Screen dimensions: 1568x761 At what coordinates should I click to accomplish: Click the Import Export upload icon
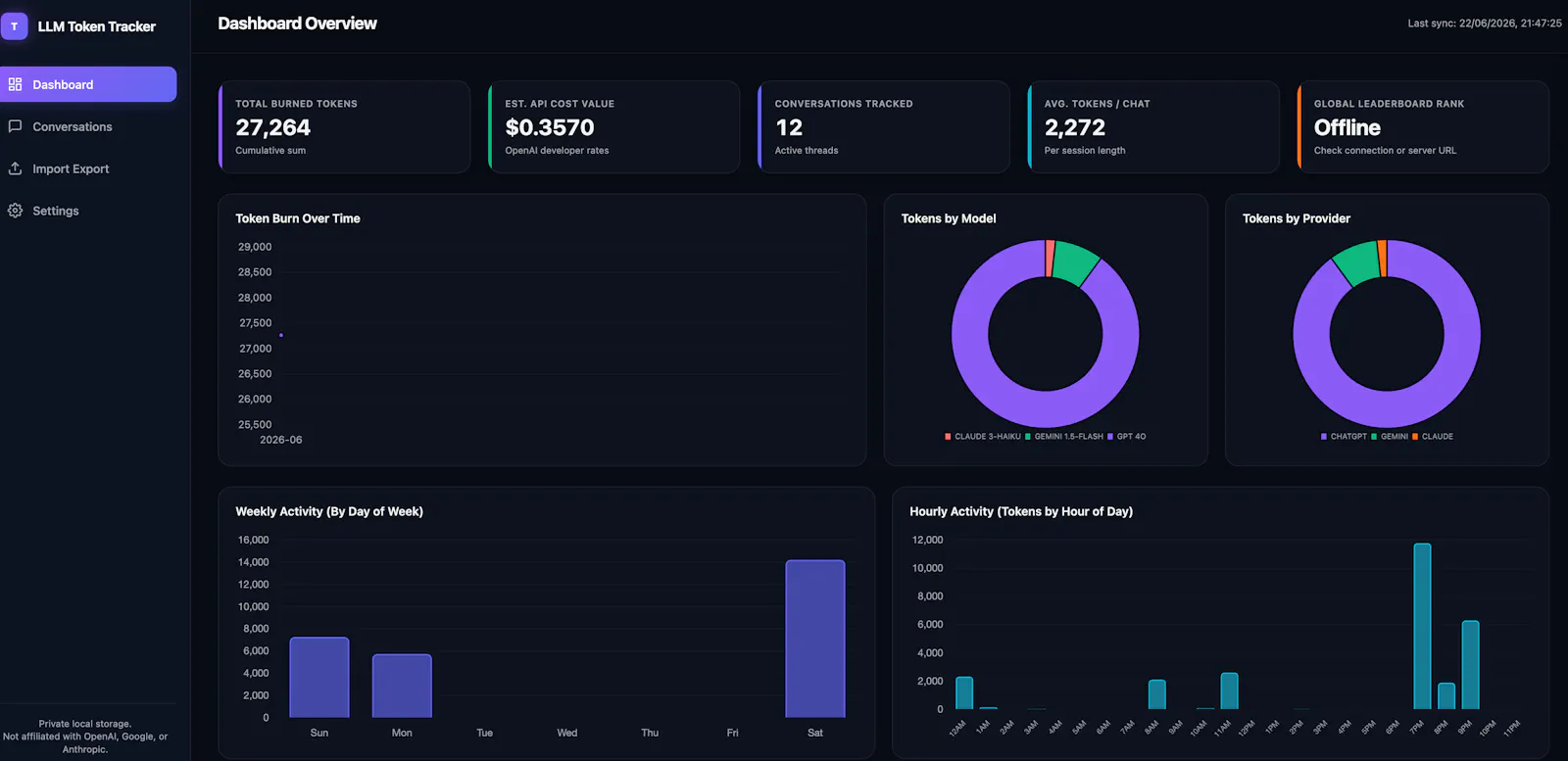15,168
